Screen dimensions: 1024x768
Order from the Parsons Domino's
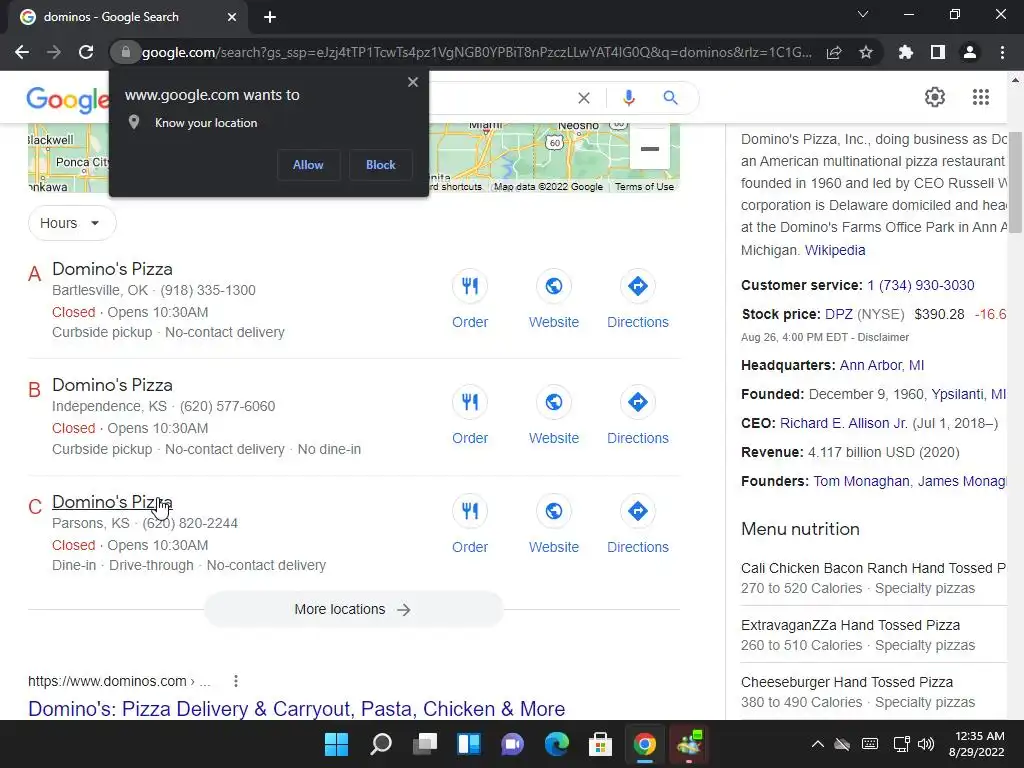pyautogui.click(x=470, y=524)
